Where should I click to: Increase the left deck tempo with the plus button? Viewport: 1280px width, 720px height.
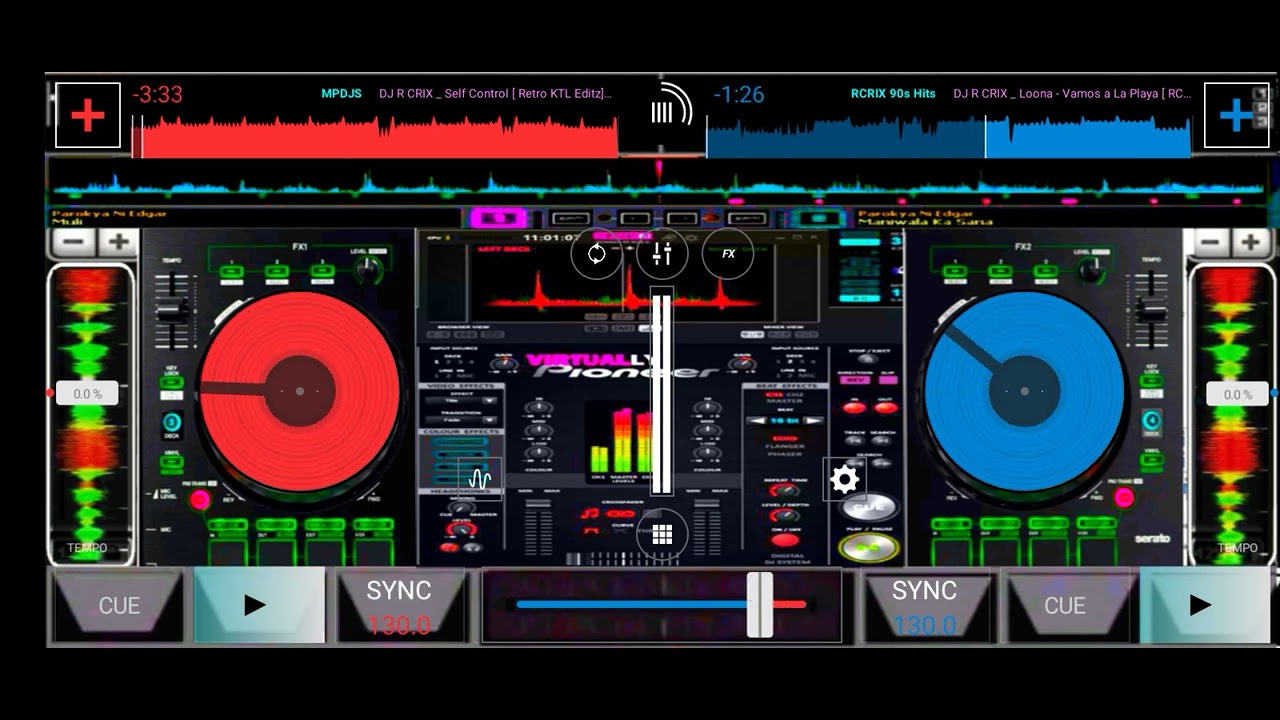pyautogui.click(x=118, y=242)
